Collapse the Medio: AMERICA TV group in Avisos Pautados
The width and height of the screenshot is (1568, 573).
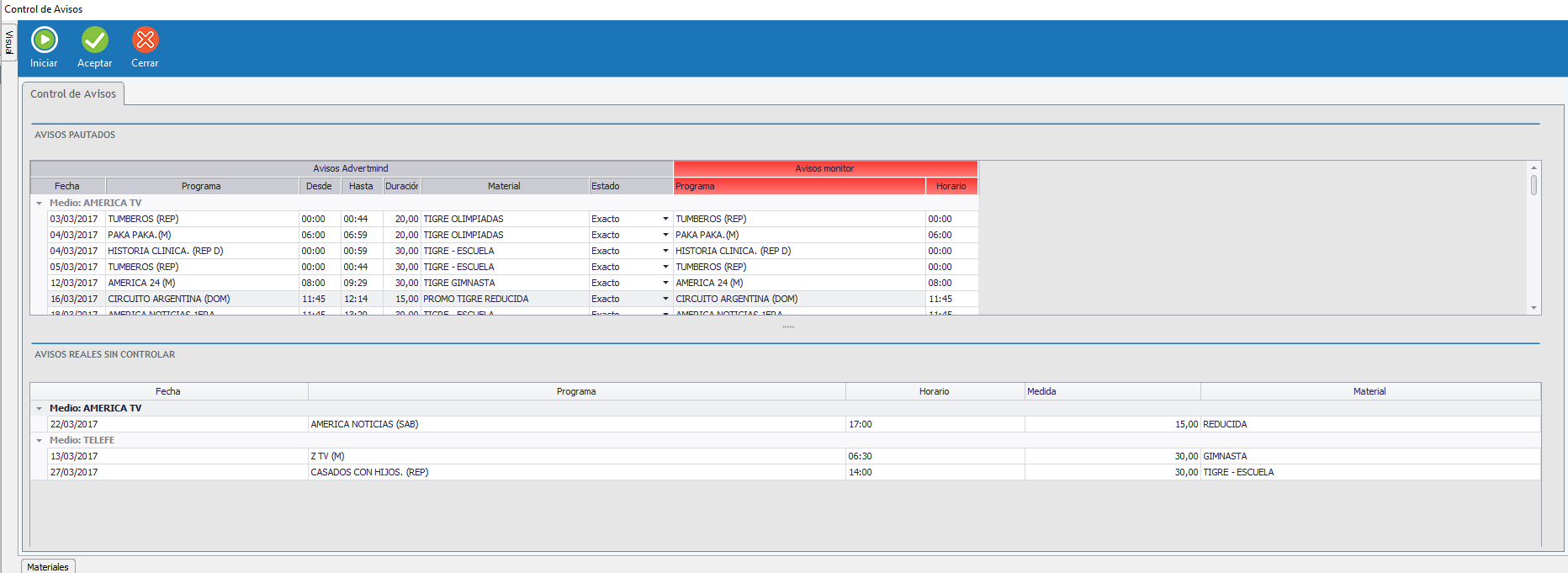[x=39, y=203]
